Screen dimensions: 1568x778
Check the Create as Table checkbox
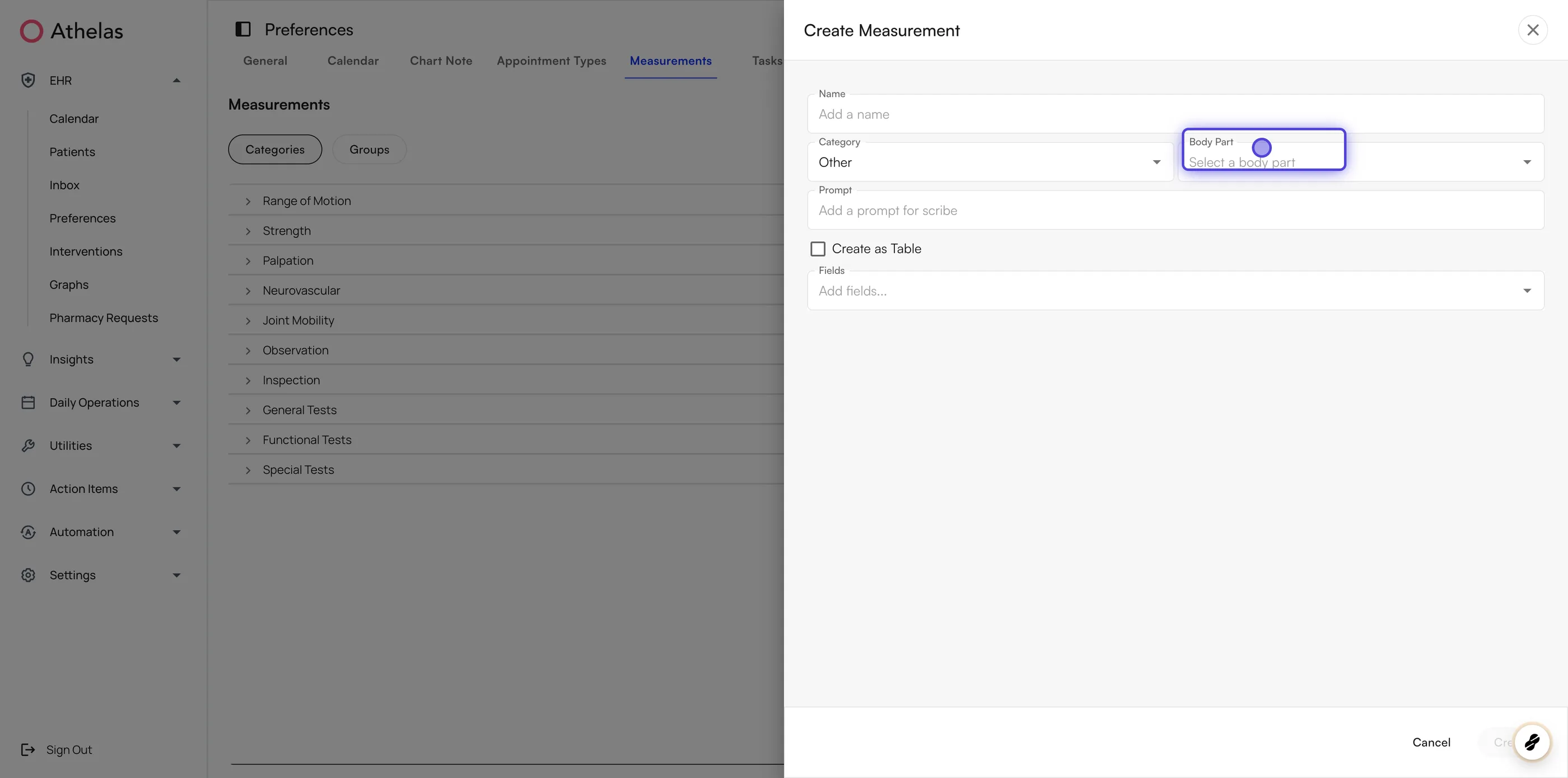coord(818,248)
